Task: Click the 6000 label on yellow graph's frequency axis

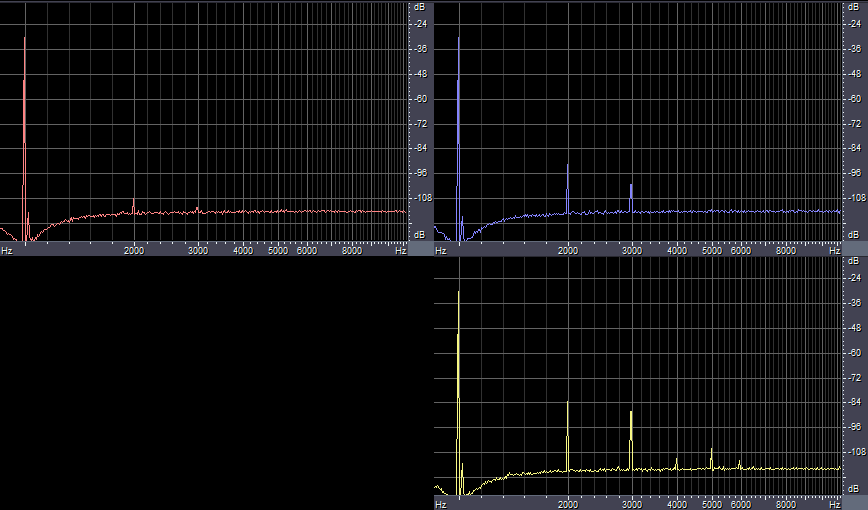Action: tap(741, 505)
